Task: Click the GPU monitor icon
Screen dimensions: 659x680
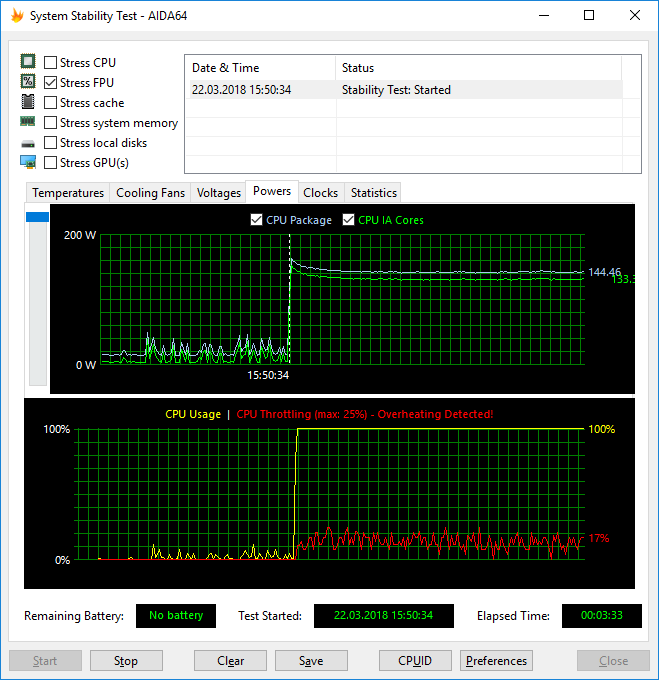Action: (28, 162)
